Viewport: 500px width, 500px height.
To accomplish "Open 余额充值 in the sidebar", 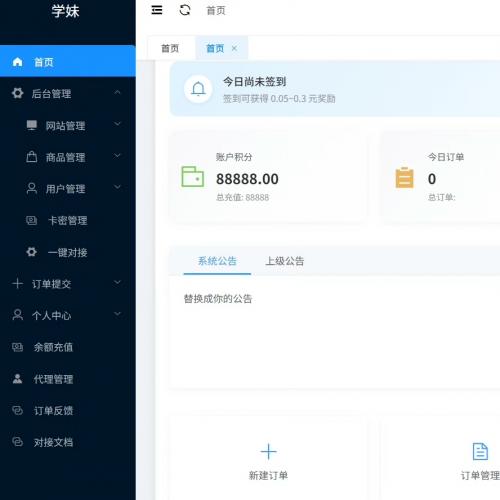I will pos(68,347).
